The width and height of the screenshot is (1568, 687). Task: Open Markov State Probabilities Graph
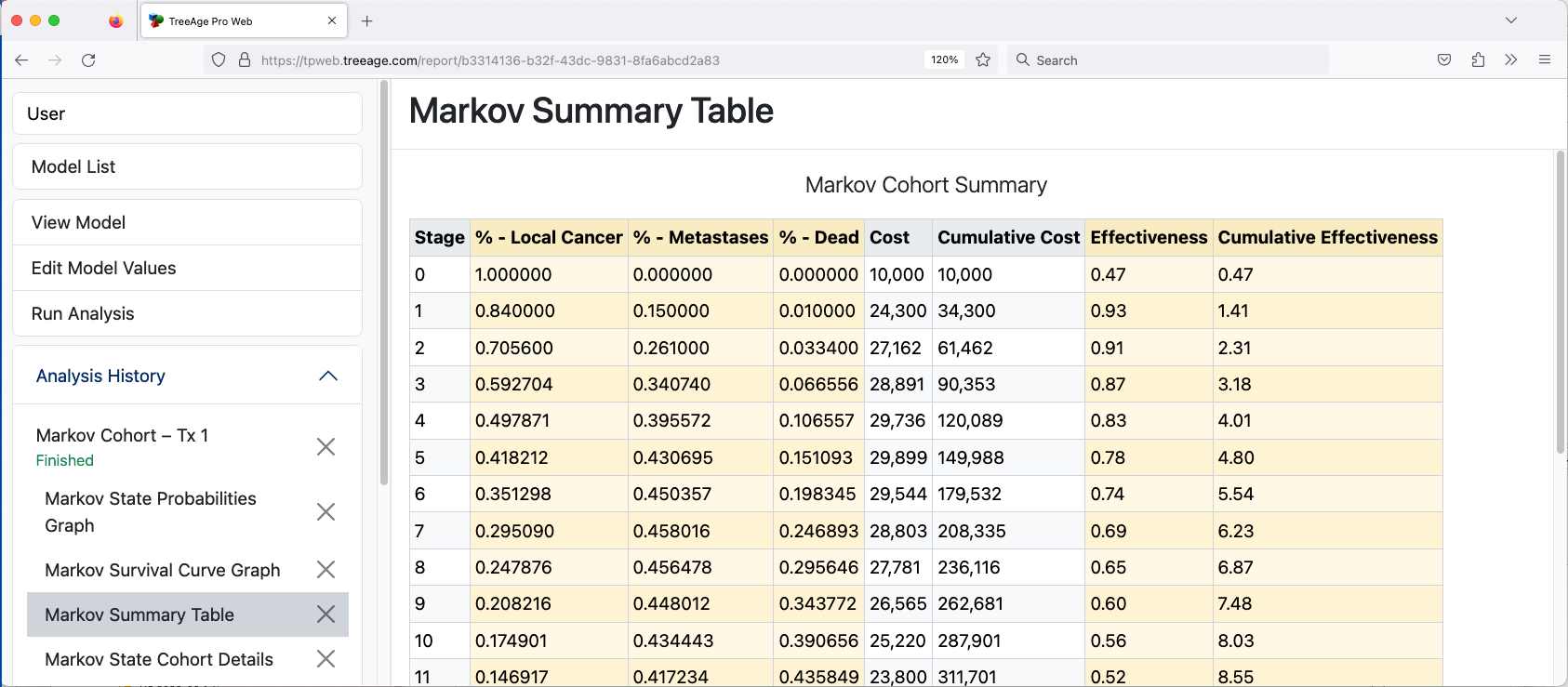pyautogui.click(x=150, y=511)
